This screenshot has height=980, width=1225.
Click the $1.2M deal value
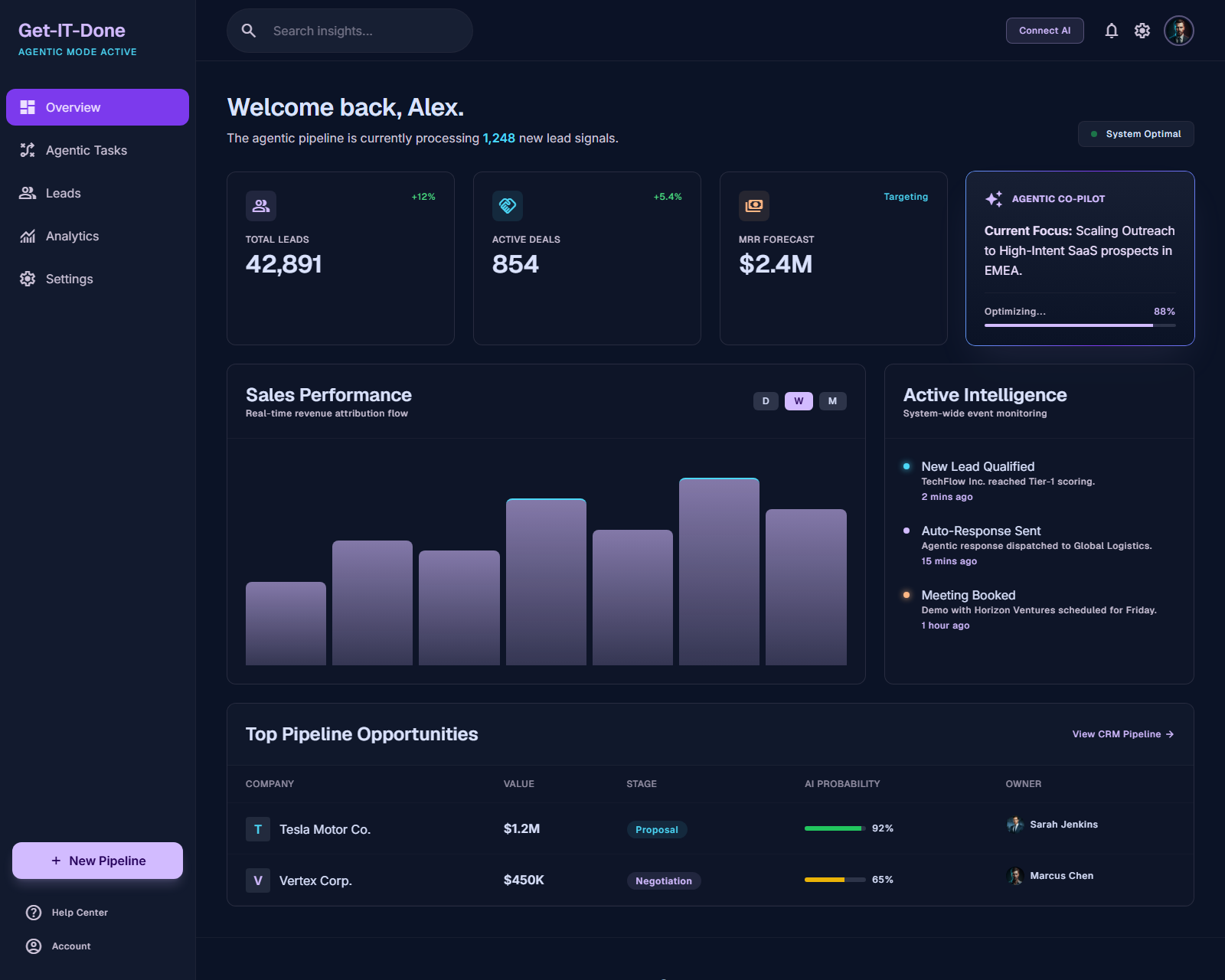pyautogui.click(x=521, y=828)
